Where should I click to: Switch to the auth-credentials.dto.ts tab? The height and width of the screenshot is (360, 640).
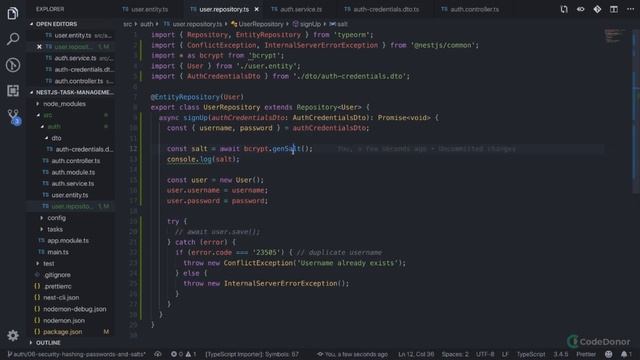(x=382, y=9)
